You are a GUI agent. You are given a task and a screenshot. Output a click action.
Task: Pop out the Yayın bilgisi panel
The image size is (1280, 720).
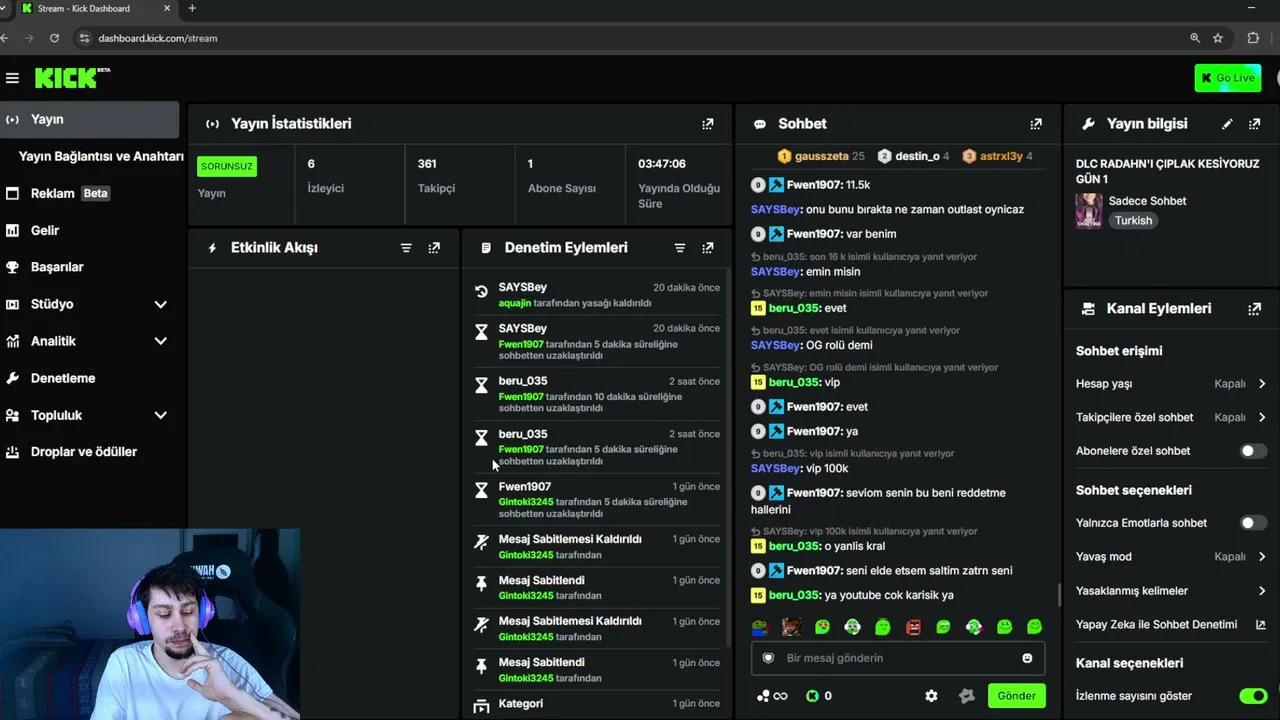[x=1255, y=124]
